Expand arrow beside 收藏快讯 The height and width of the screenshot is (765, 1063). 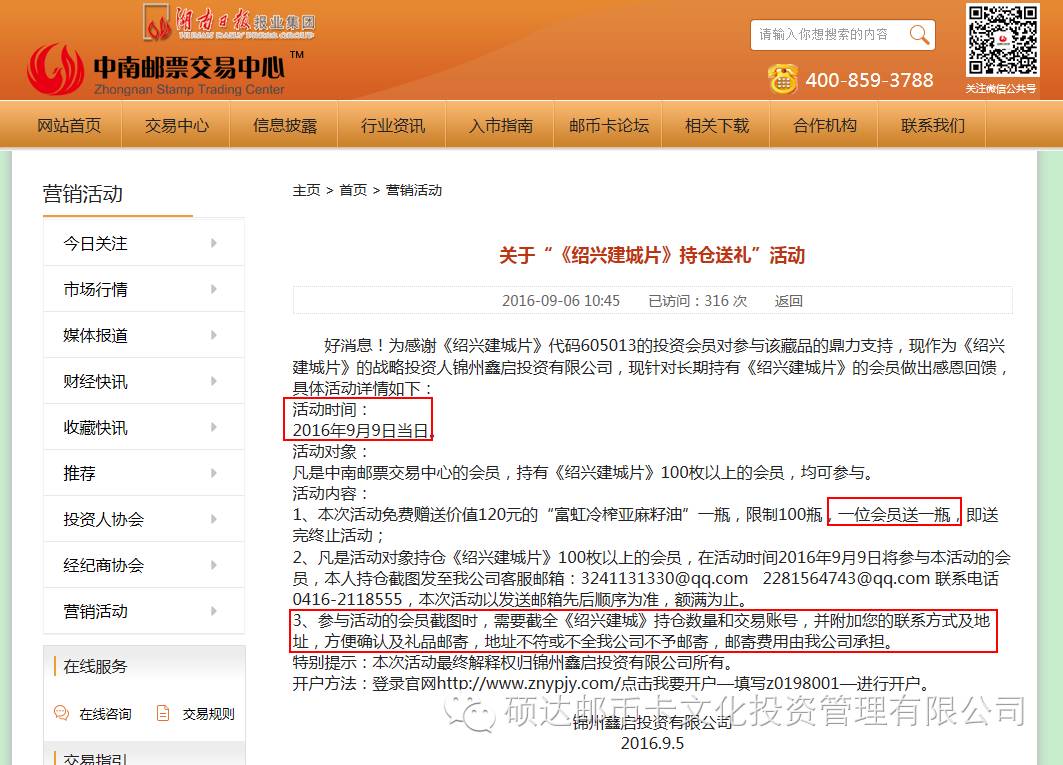tap(214, 427)
